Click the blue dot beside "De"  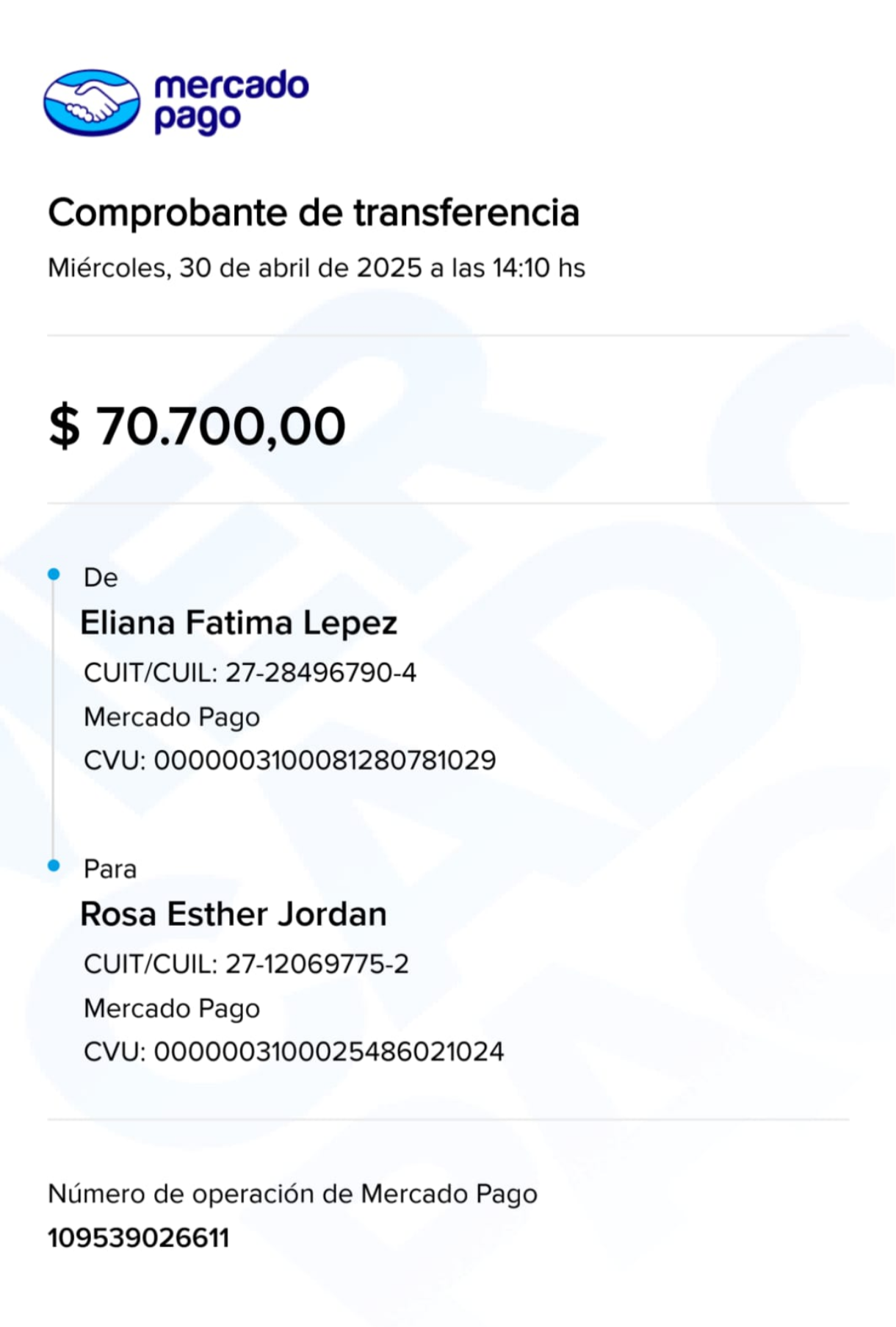54,575
